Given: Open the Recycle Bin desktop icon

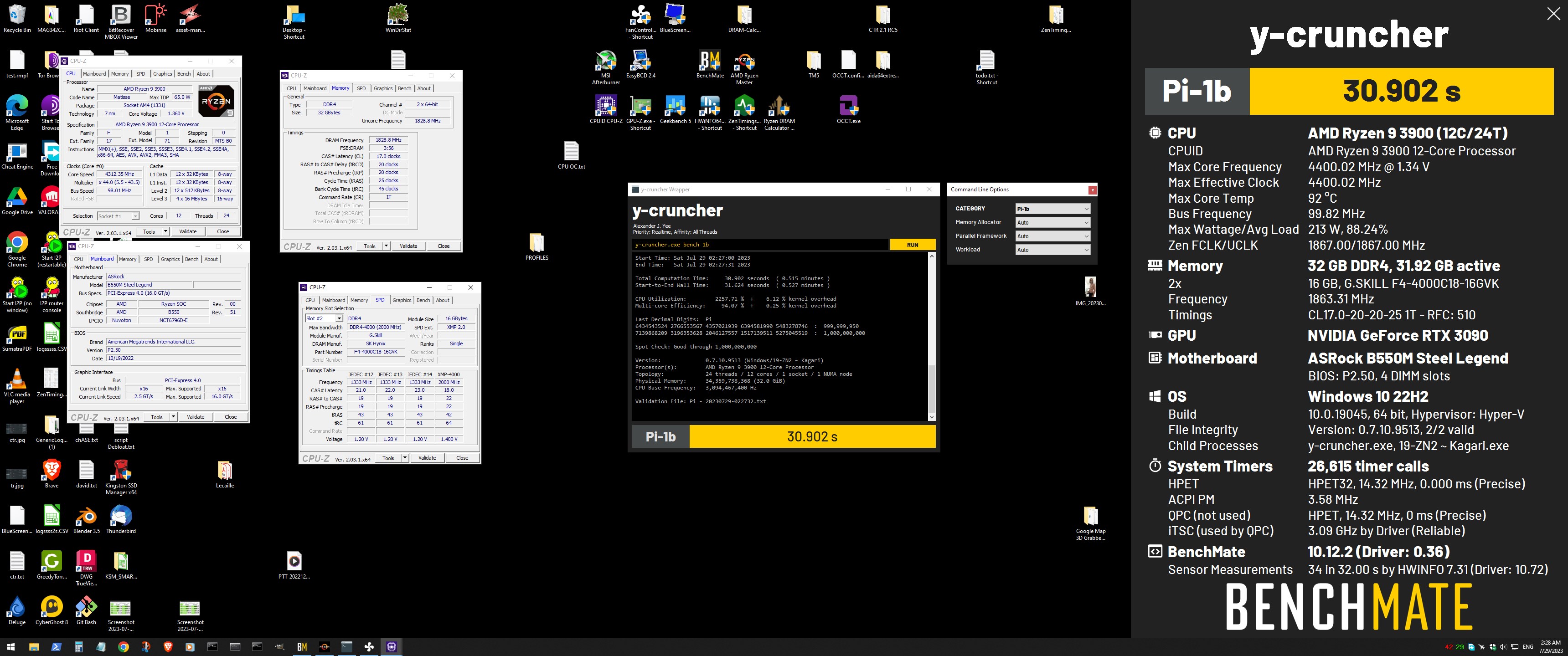Looking at the screenshot, I should click(x=17, y=19).
